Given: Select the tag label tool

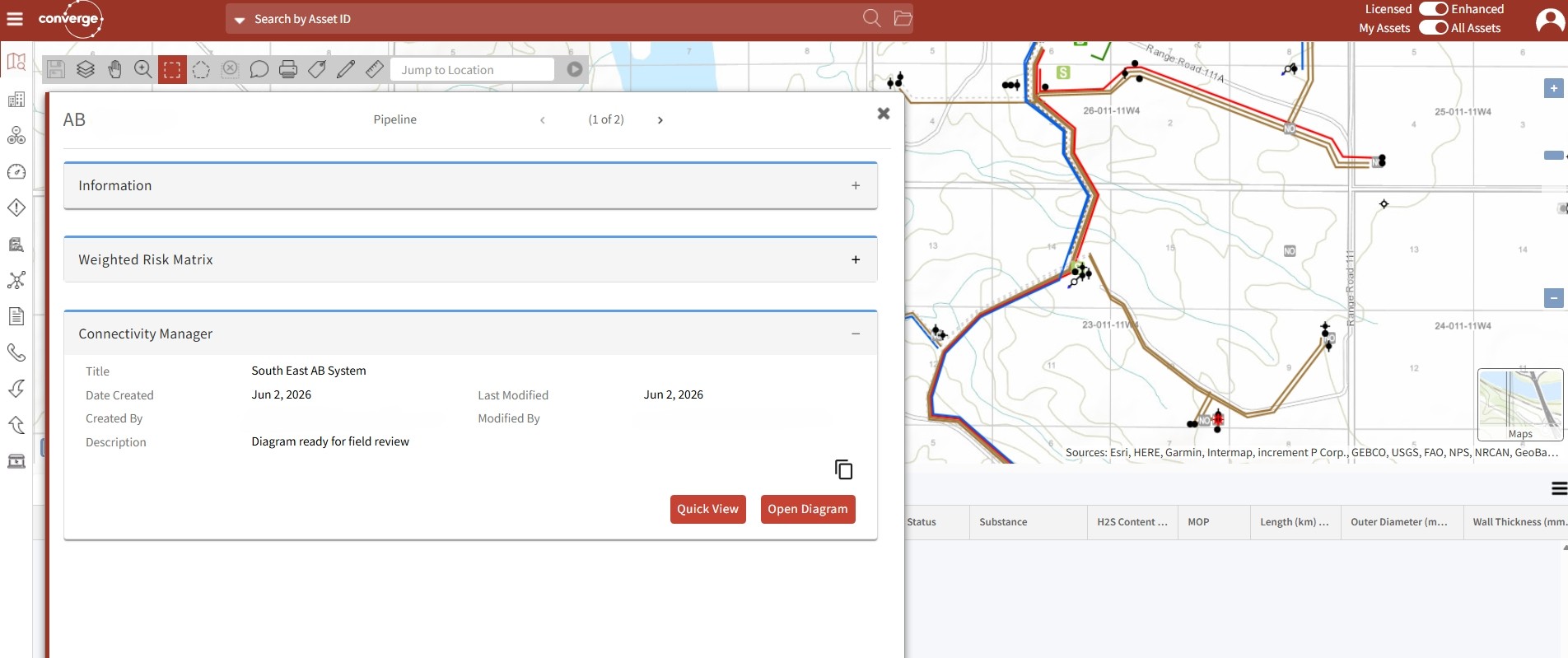Looking at the screenshot, I should tap(317, 69).
